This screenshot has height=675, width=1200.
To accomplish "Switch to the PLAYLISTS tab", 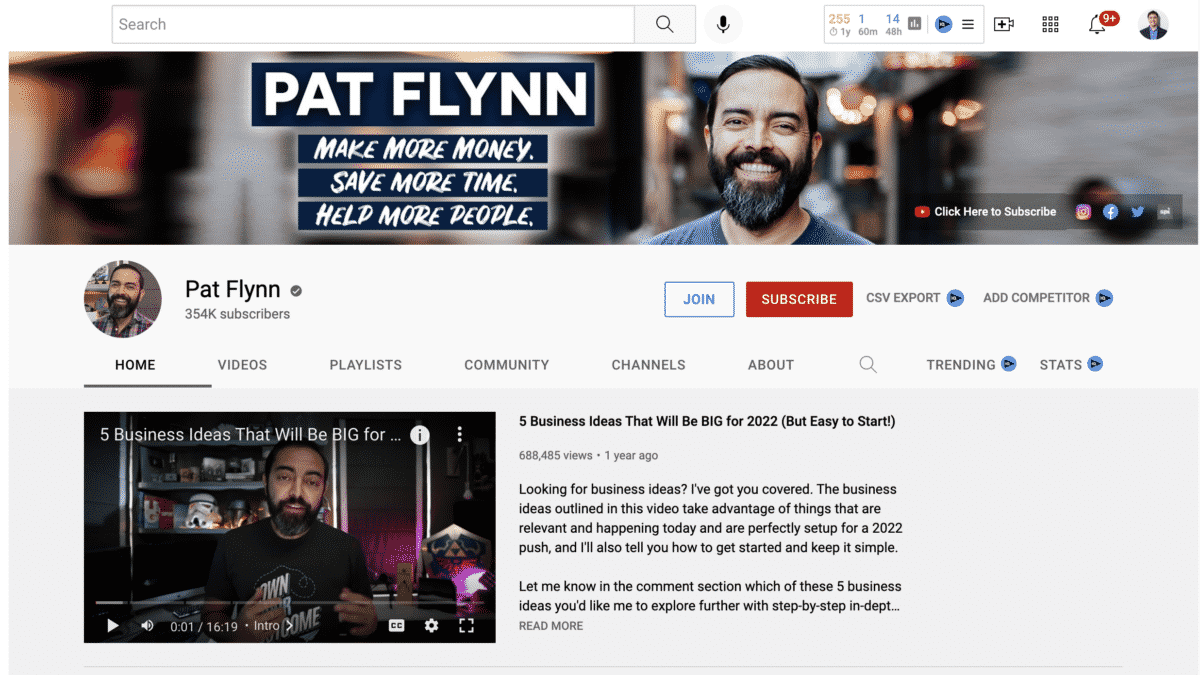I will pyautogui.click(x=366, y=365).
